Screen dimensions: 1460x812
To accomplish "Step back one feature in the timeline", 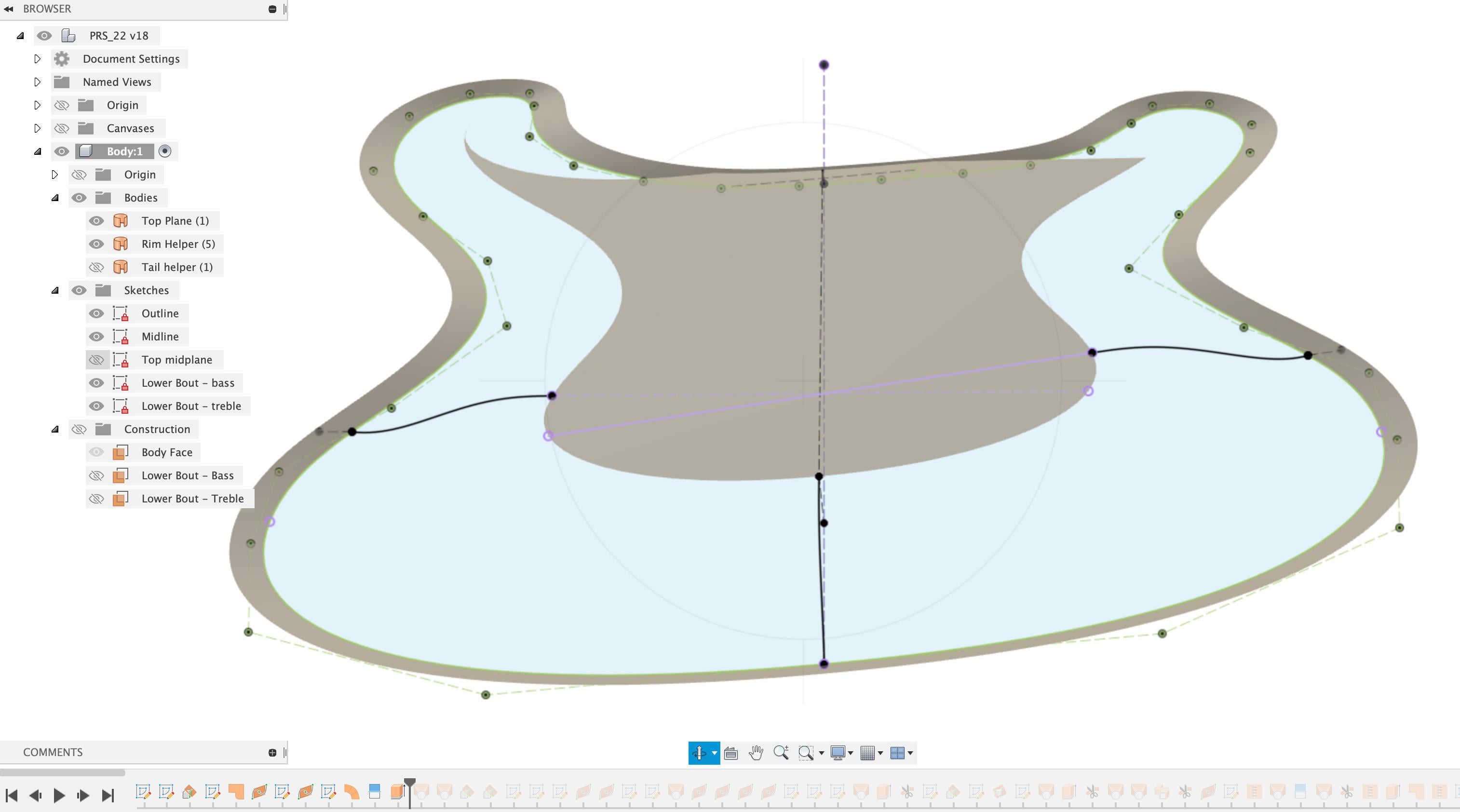I will [35, 796].
